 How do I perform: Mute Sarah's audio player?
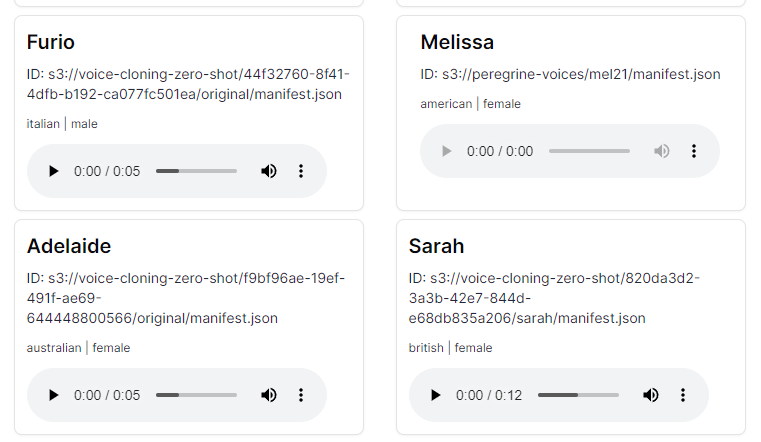coord(650,395)
